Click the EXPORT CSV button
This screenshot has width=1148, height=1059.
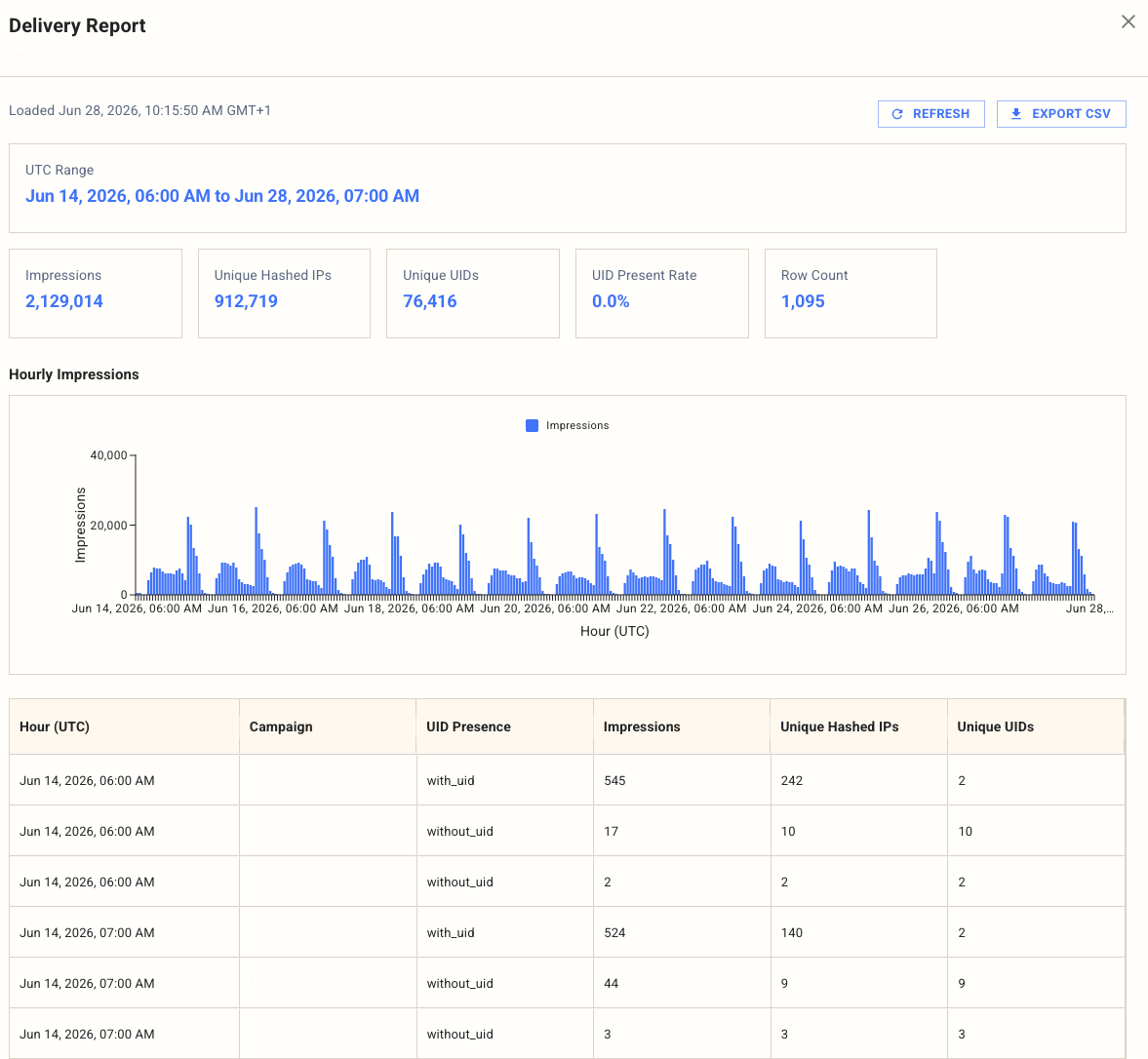pyautogui.click(x=1061, y=114)
